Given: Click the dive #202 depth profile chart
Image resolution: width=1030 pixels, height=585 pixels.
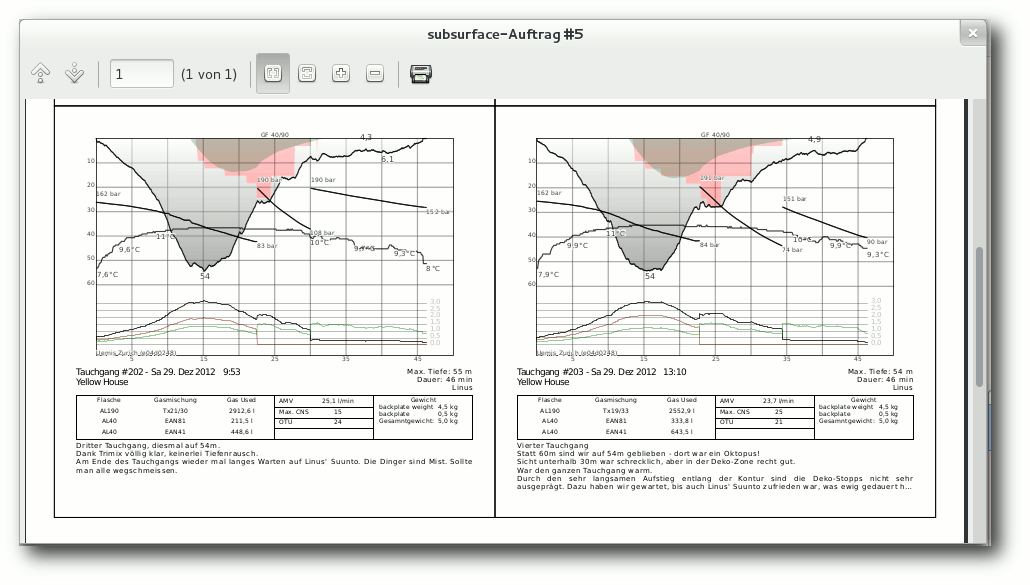Looking at the screenshot, I should (275, 246).
